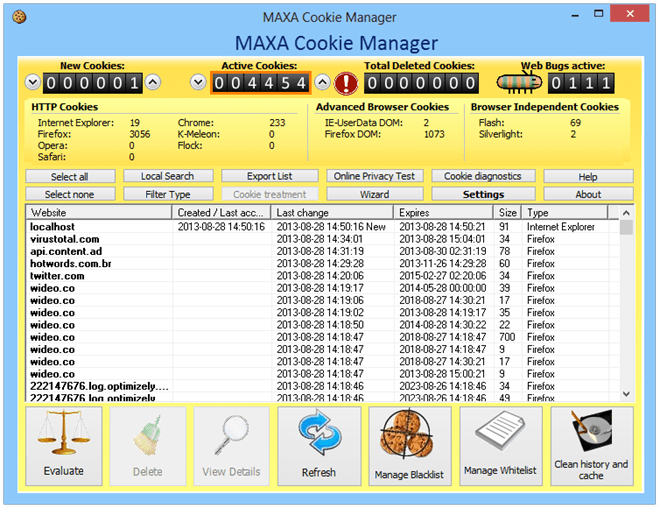Screen dimensions: 660x508
Task: Sort by Website column header
Action: pos(99,212)
